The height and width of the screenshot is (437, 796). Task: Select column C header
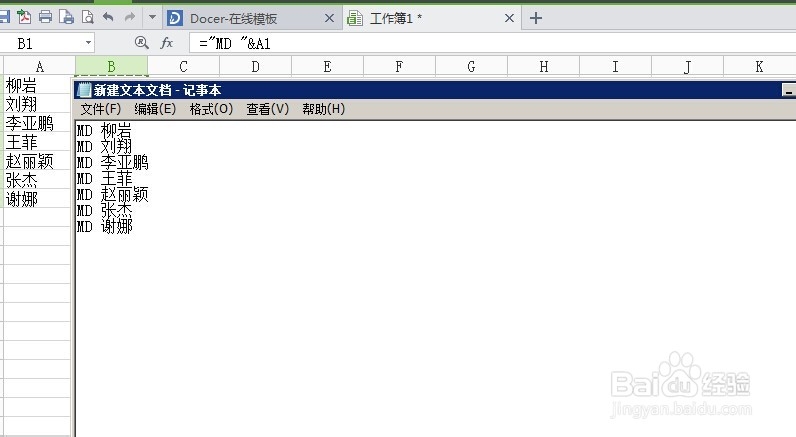[x=183, y=66]
